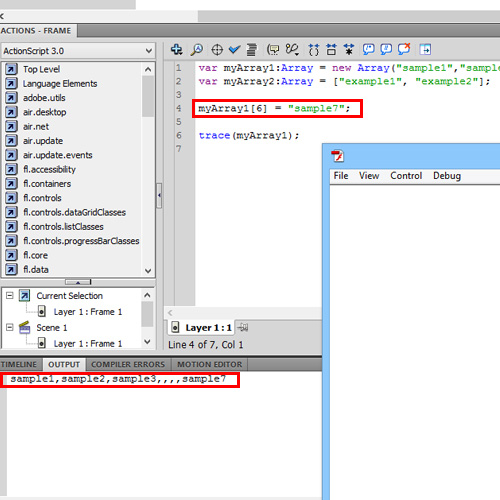Click the Check syntax checkmark icon
The width and height of the screenshot is (500, 500).
point(234,50)
